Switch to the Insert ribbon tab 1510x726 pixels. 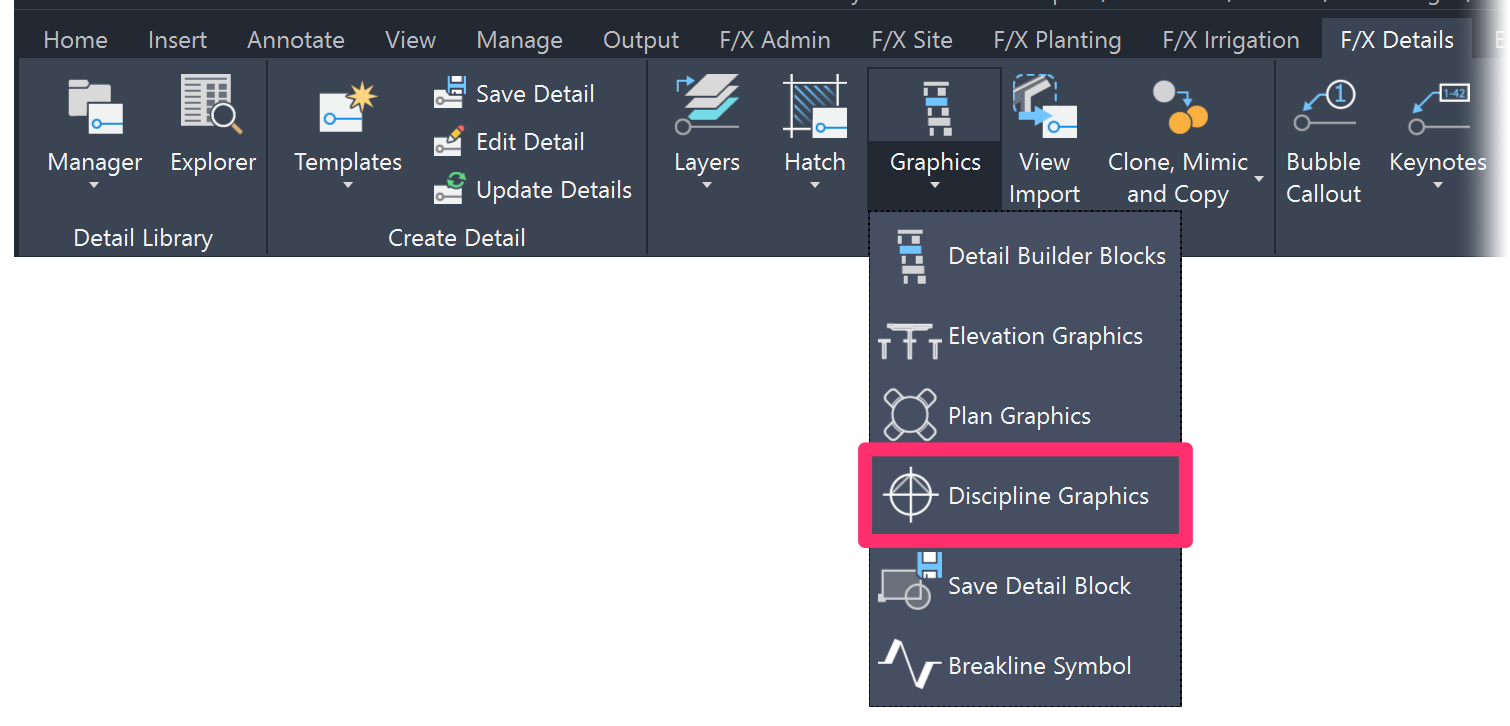coord(177,40)
